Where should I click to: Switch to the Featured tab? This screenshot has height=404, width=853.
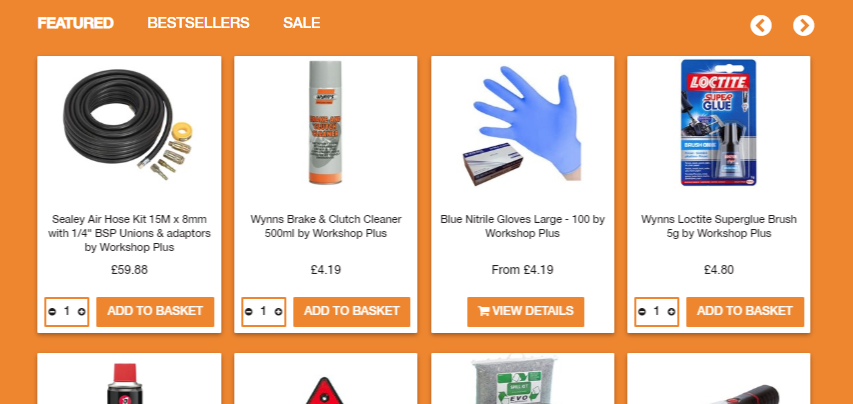pyautogui.click(x=76, y=23)
